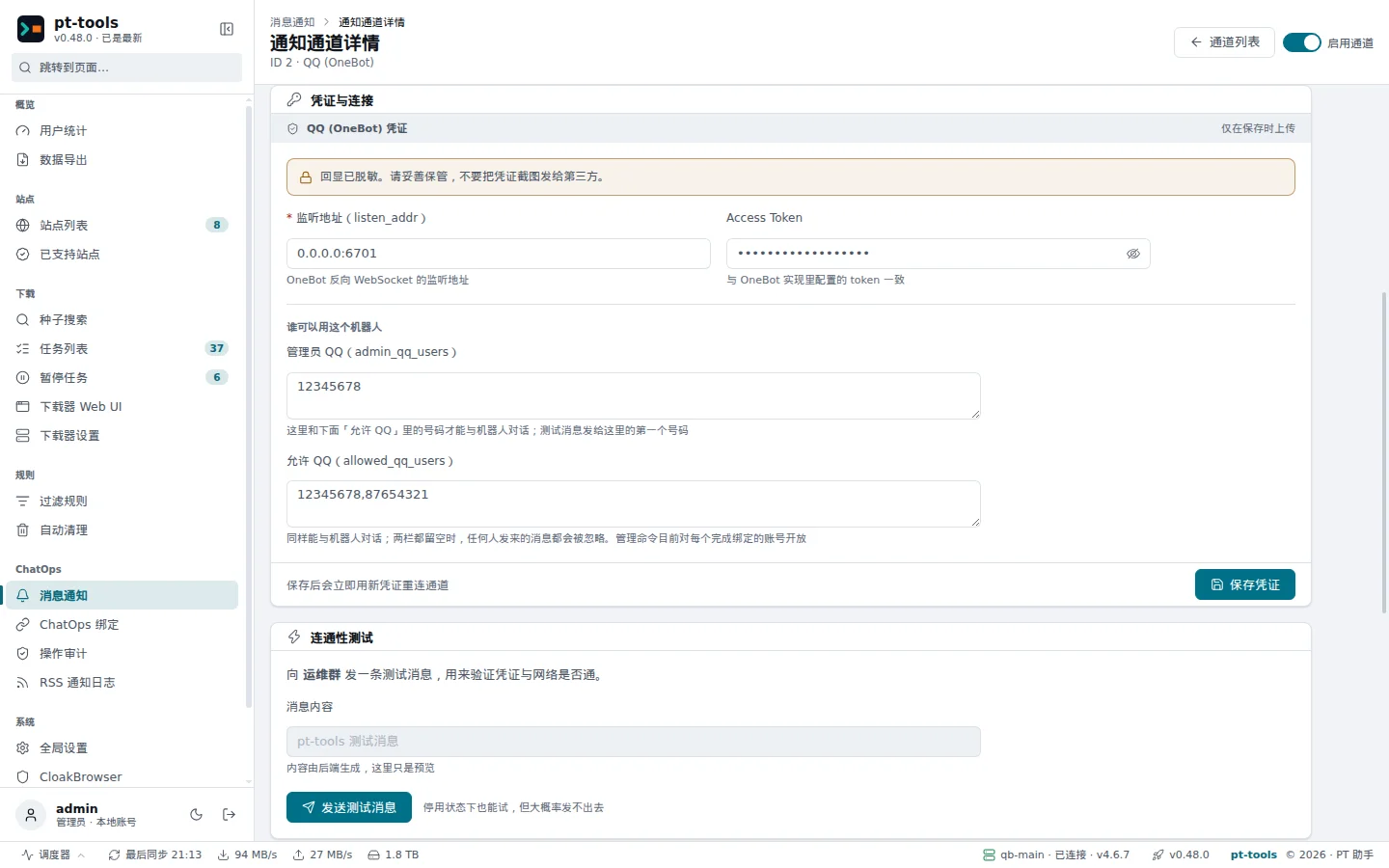Toggle dark mode moon icon
The image size is (1389, 868).
(197, 815)
